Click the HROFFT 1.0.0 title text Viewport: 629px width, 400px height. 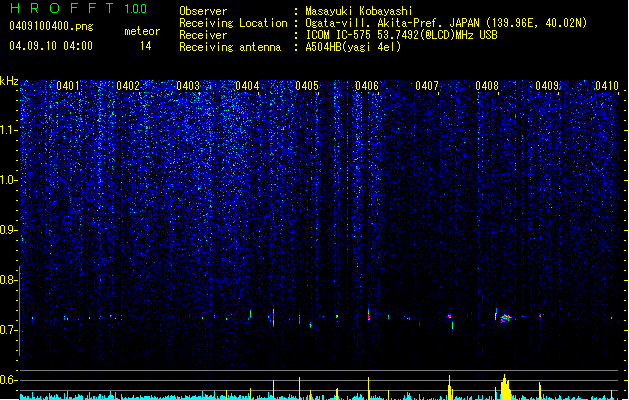(x=78, y=8)
